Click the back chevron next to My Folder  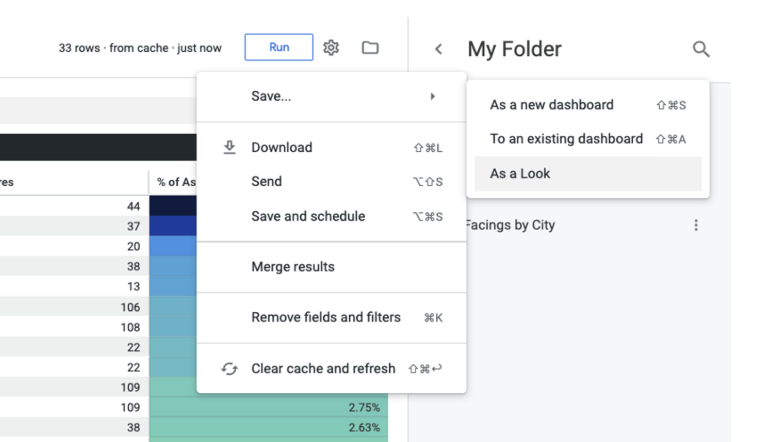(438, 49)
